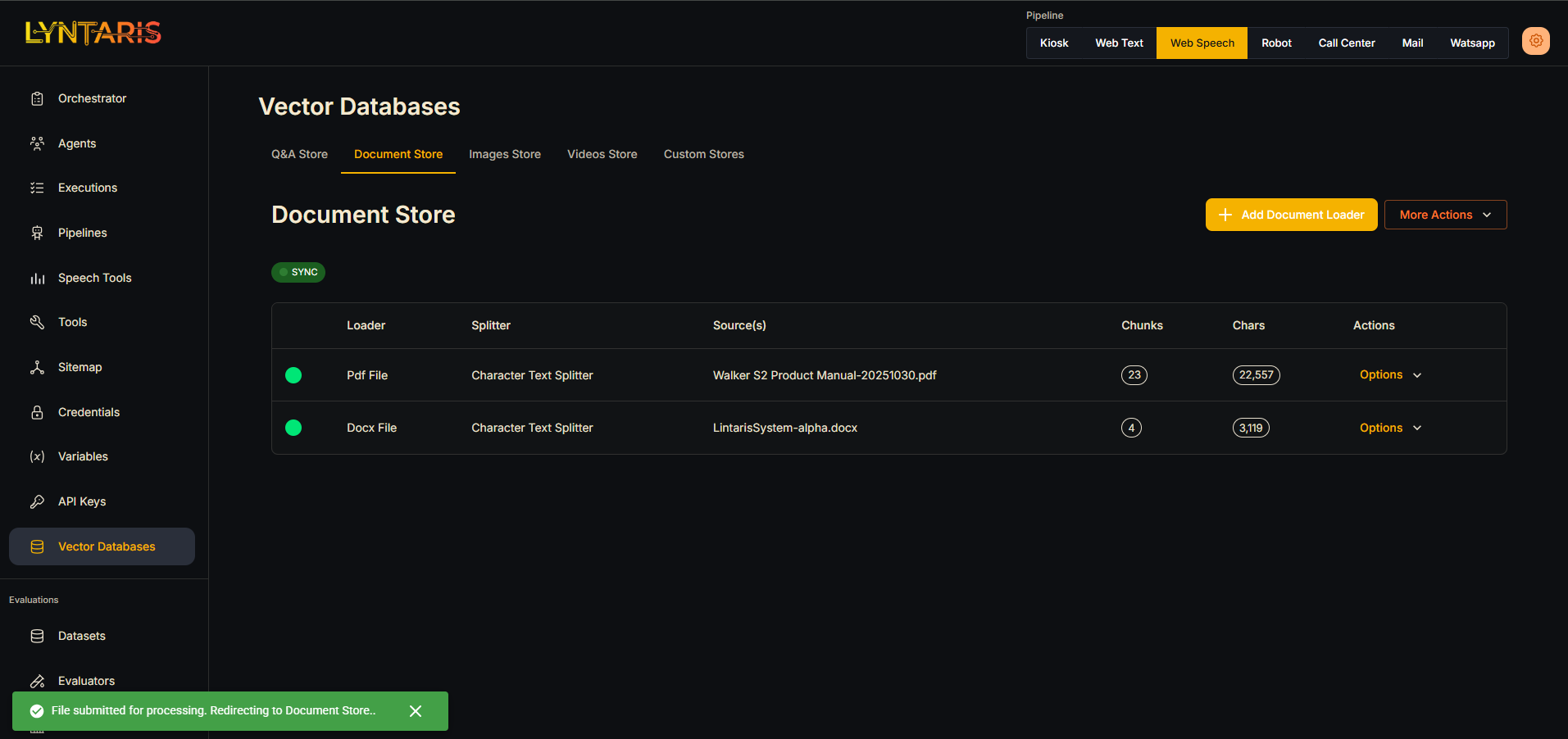Click green status dot for Pdf File

293,375
